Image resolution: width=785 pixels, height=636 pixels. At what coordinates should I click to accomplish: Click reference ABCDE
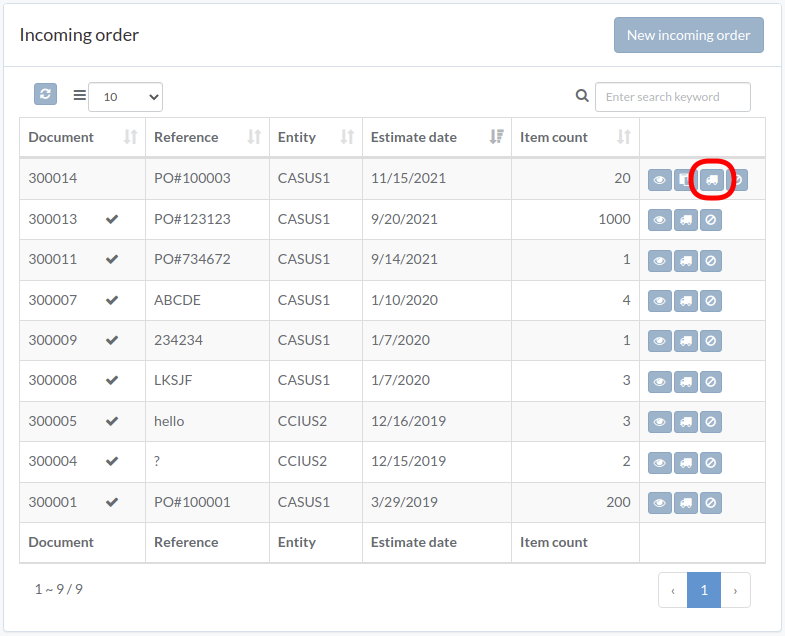(x=177, y=300)
